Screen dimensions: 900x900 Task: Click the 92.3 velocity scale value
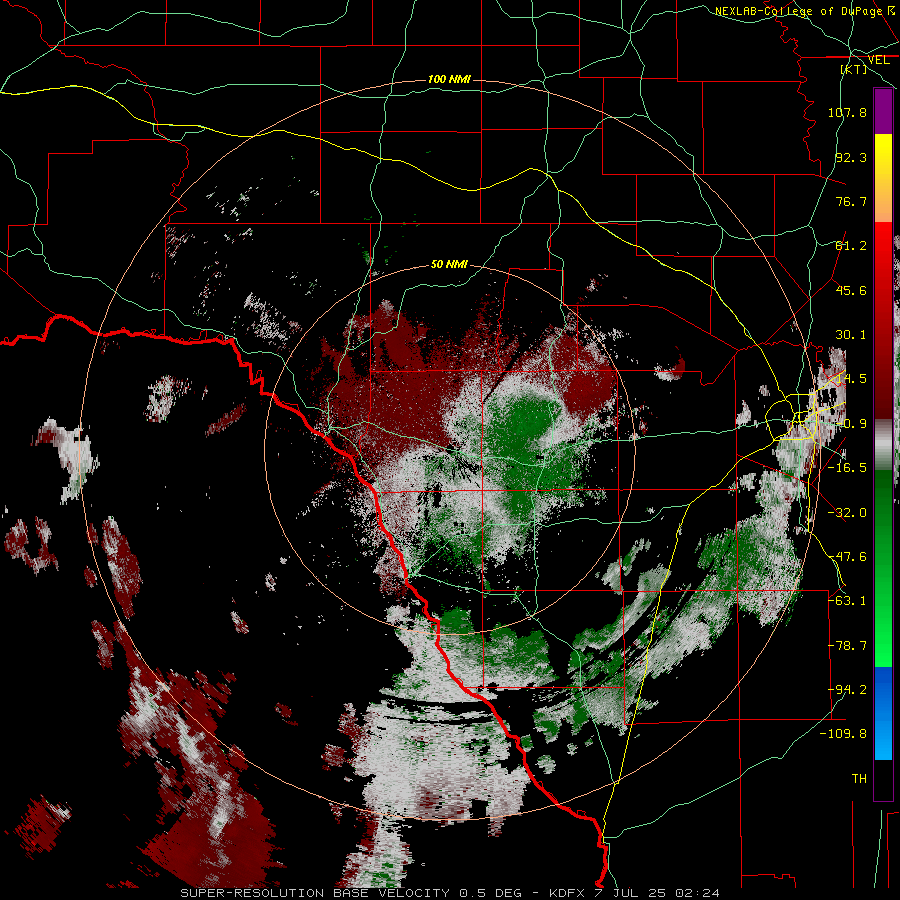click(851, 157)
